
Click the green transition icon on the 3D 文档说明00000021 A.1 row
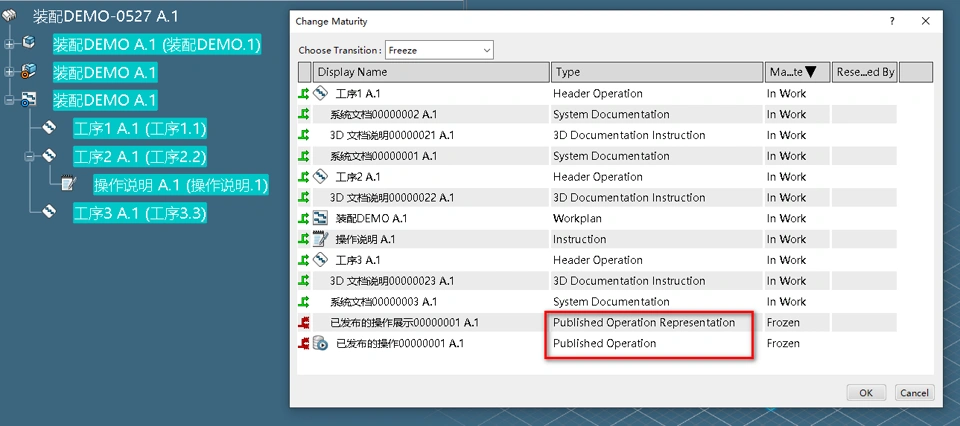(x=304, y=135)
